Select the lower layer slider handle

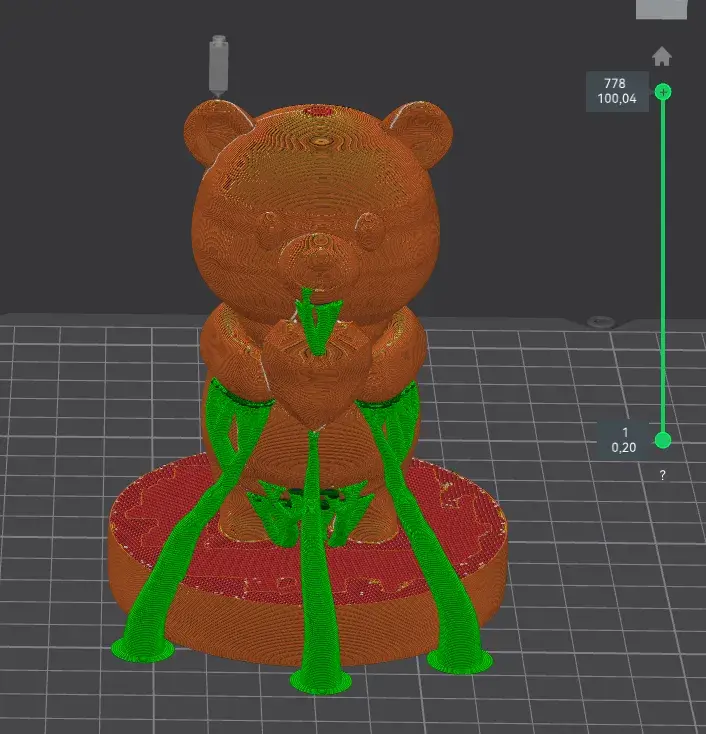pyautogui.click(x=663, y=440)
